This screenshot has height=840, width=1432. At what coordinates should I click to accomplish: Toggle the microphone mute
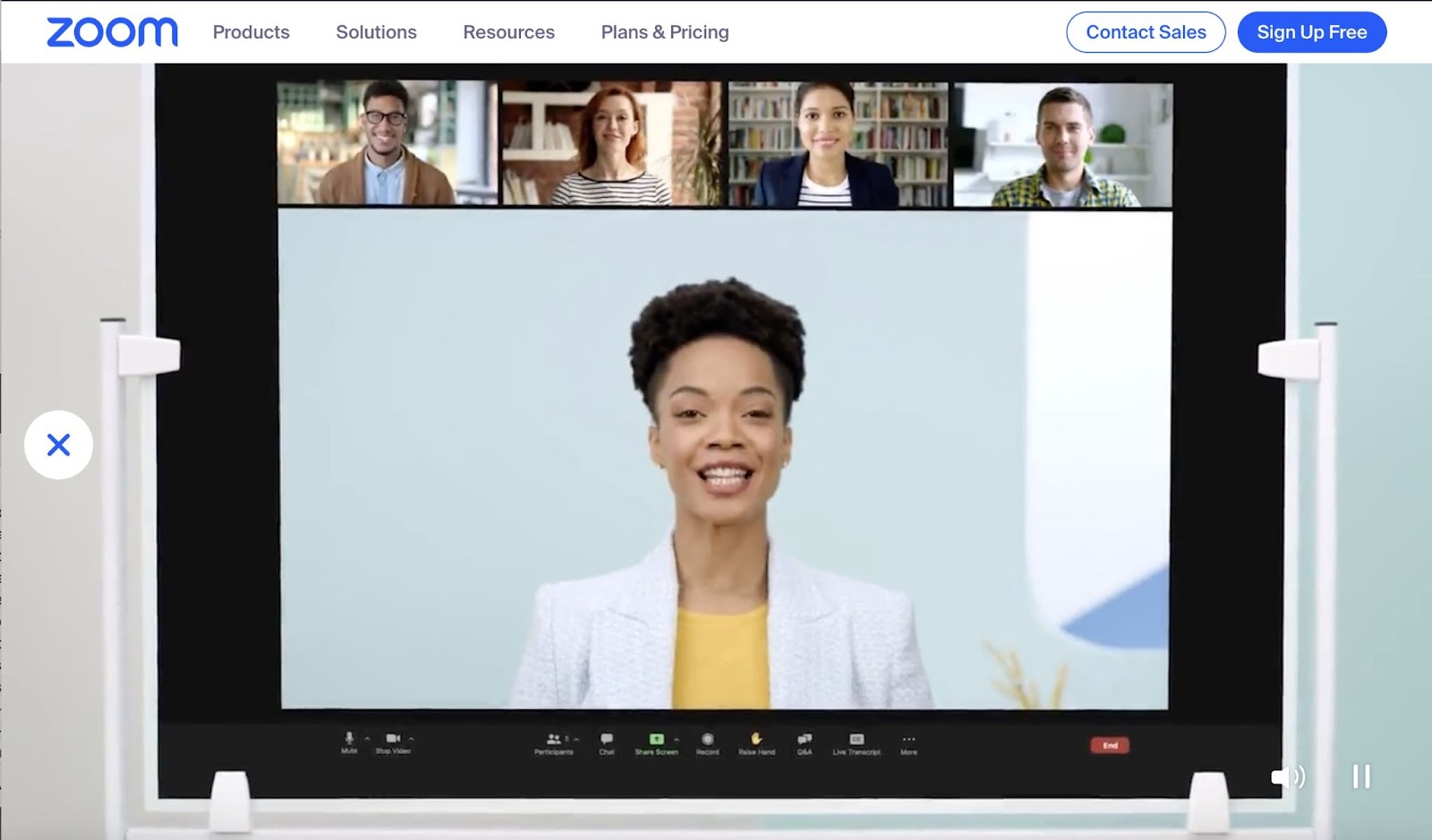(349, 739)
